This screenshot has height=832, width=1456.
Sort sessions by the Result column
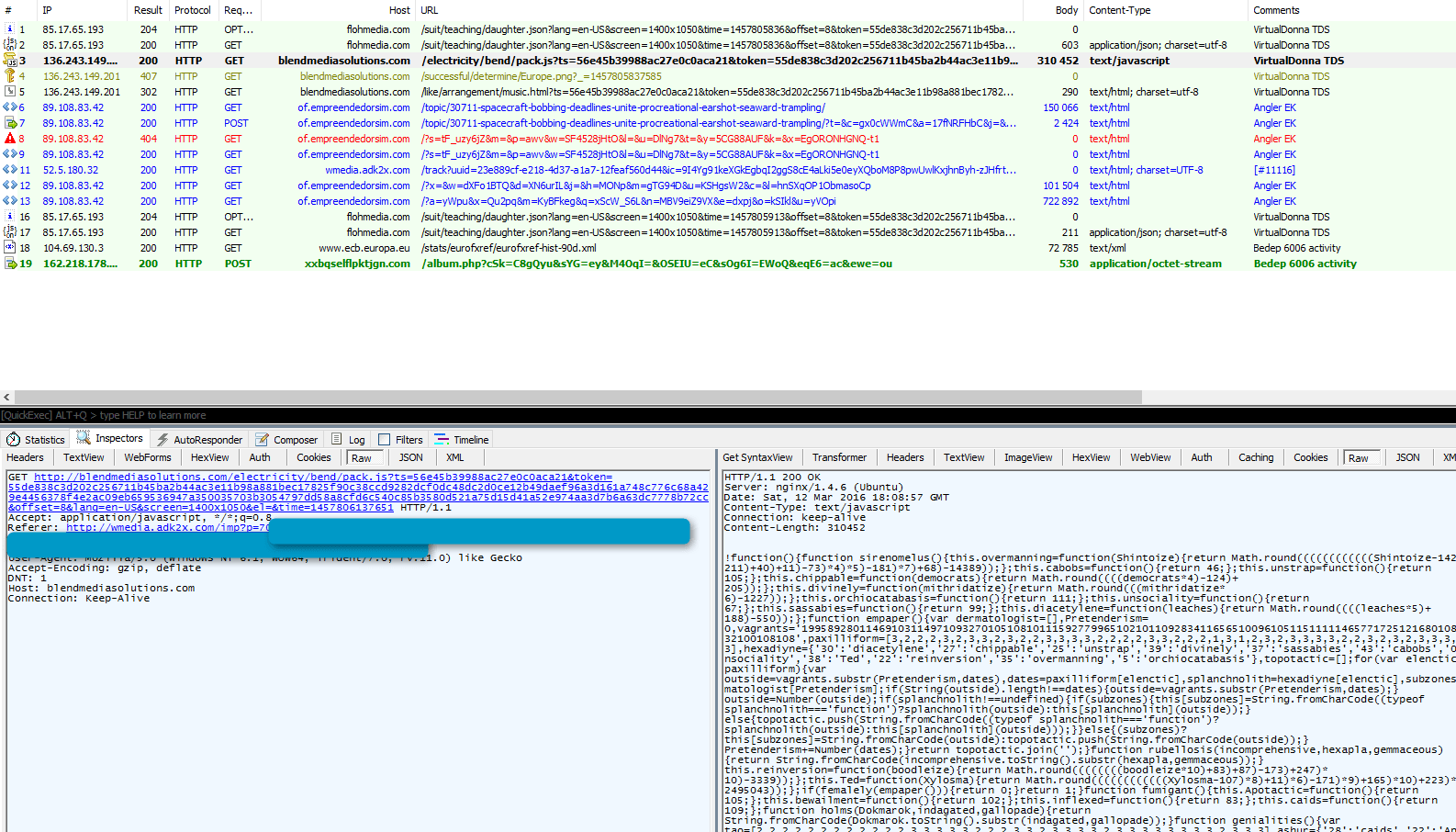pos(148,10)
